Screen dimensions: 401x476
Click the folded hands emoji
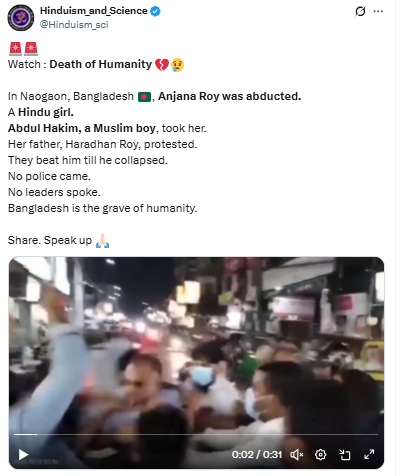click(102, 241)
